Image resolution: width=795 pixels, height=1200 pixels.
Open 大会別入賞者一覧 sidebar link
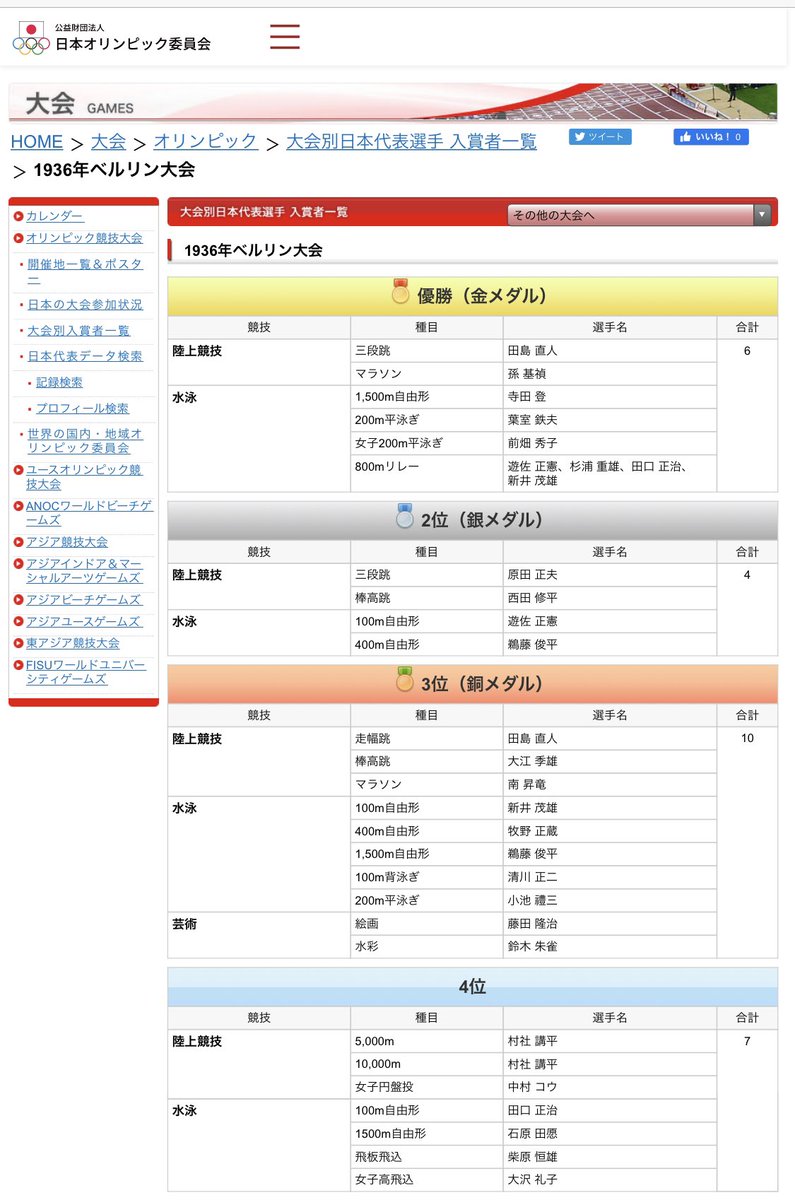[78, 330]
